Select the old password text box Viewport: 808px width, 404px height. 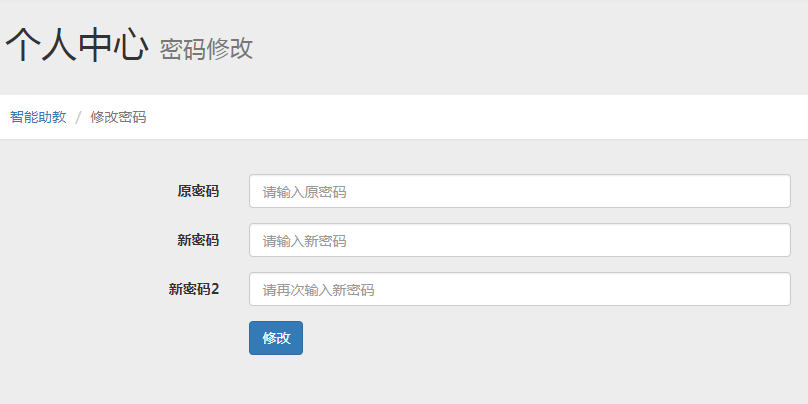tap(519, 191)
